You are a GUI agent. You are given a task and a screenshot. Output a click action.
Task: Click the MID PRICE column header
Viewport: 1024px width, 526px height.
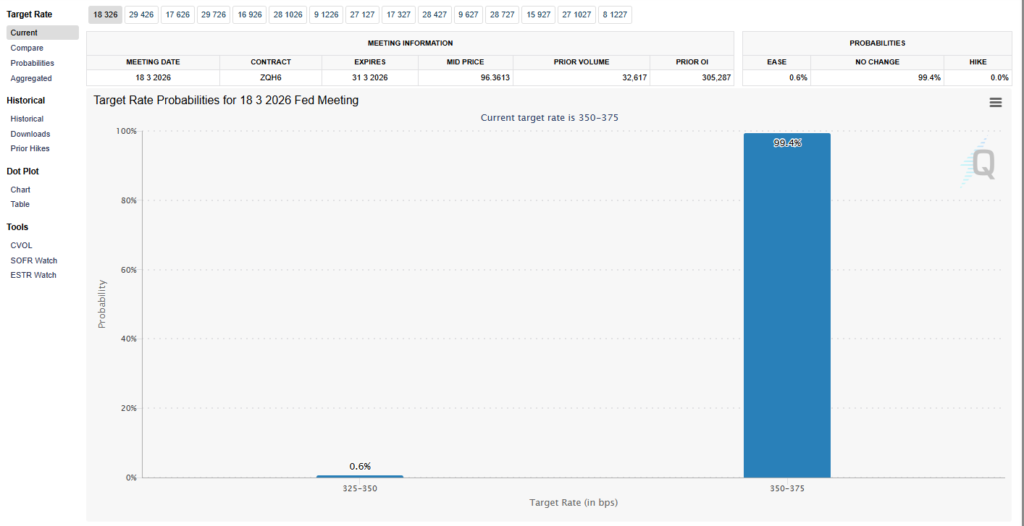[466, 62]
